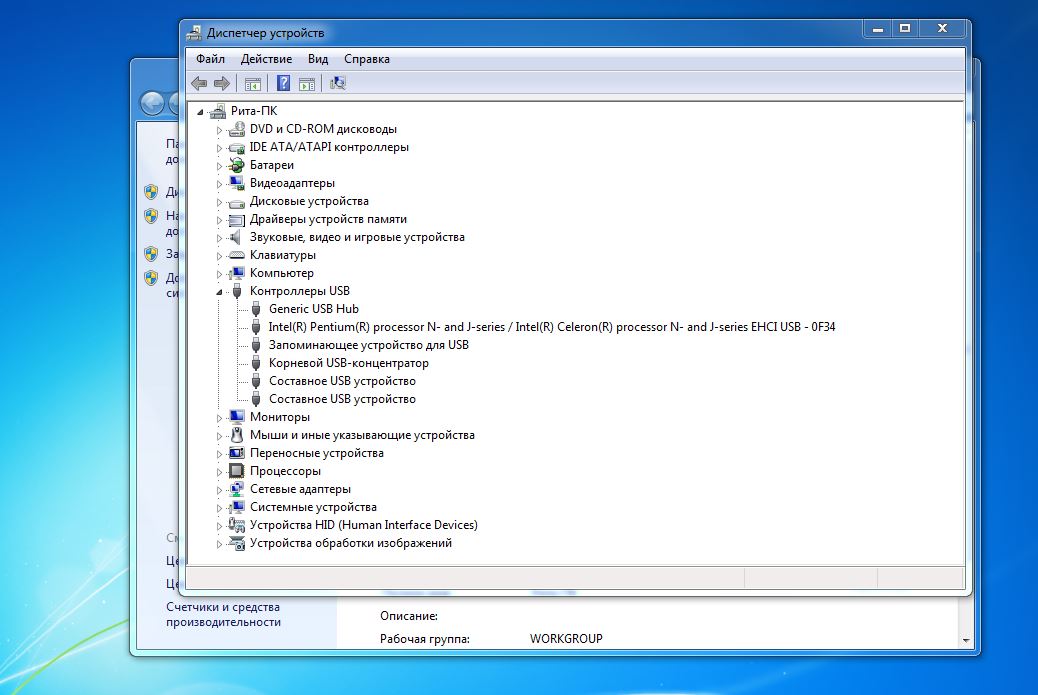Viewport: 1038px width, 695px height.
Task: Click the Клавиатуры keyboard icon
Action: click(236, 255)
